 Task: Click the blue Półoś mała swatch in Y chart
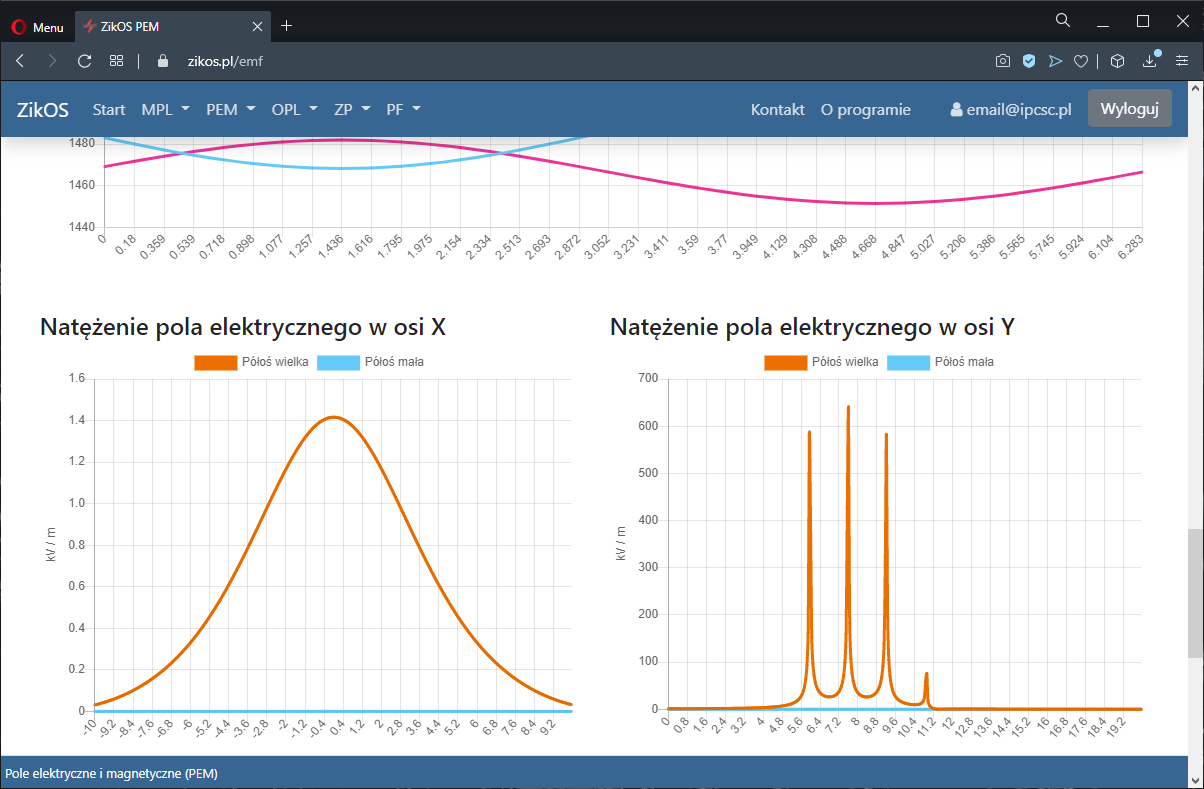(x=908, y=362)
